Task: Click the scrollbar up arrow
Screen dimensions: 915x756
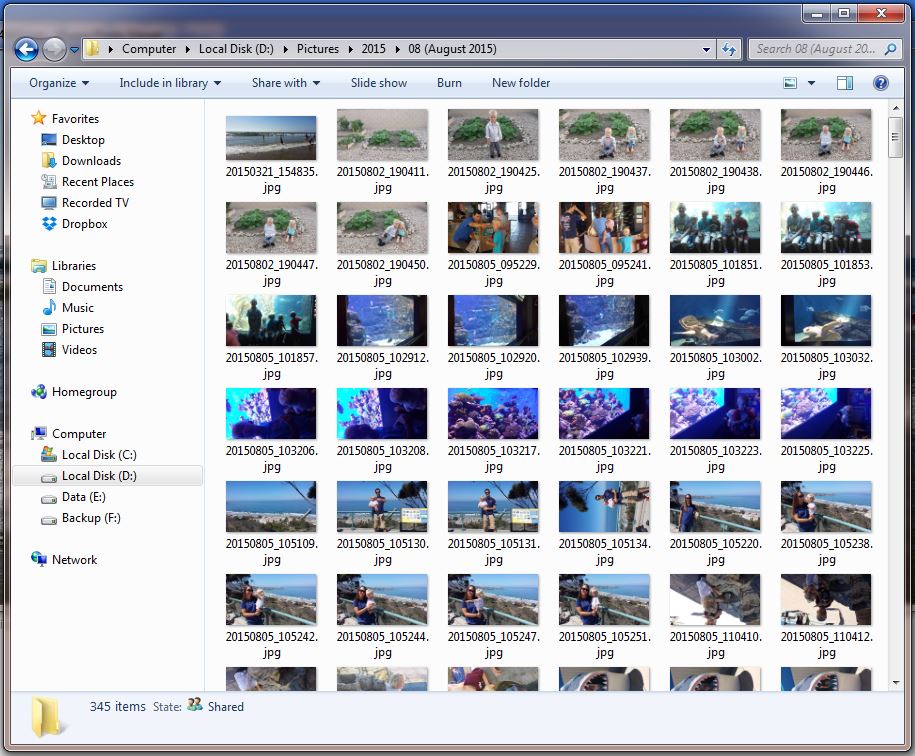Action: click(x=895, y=108)
